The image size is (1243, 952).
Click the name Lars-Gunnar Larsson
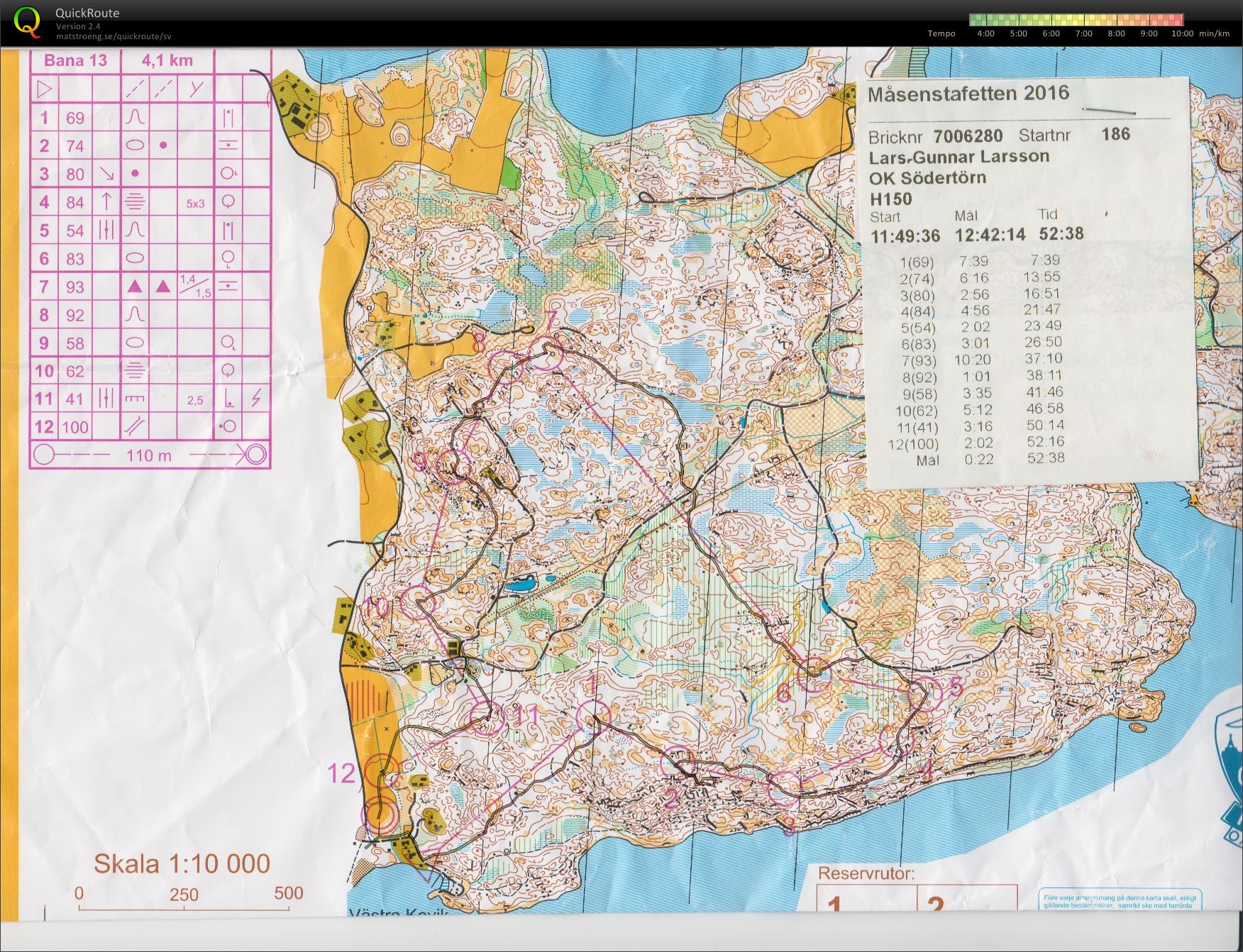pos(959,157)
